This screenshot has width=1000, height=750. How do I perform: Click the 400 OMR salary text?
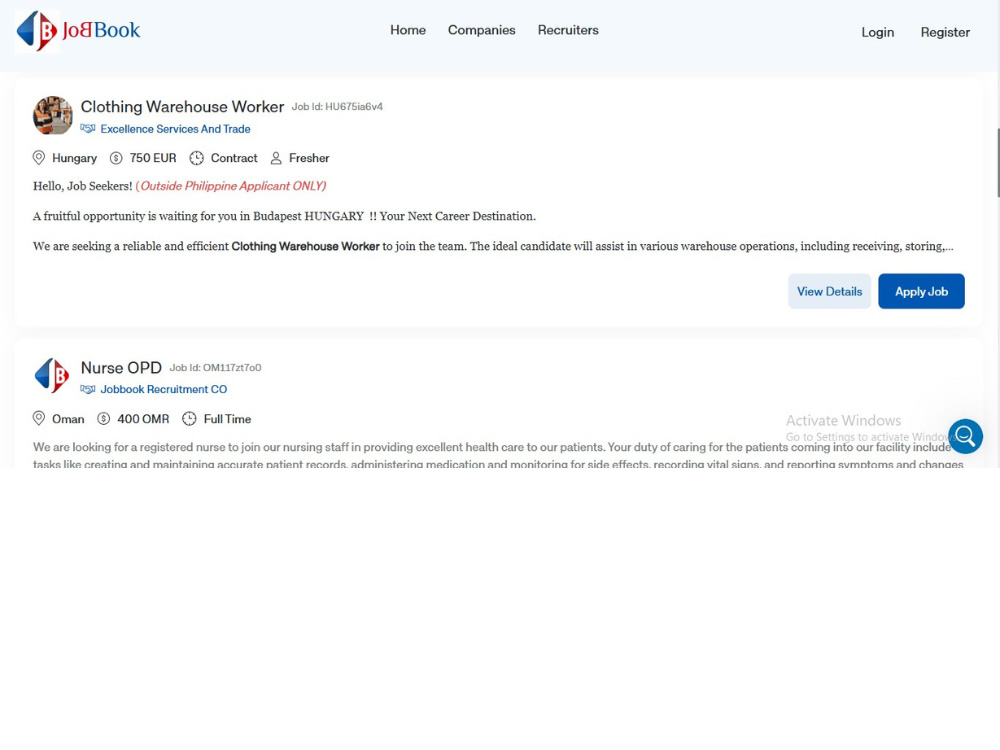(143, 419)
